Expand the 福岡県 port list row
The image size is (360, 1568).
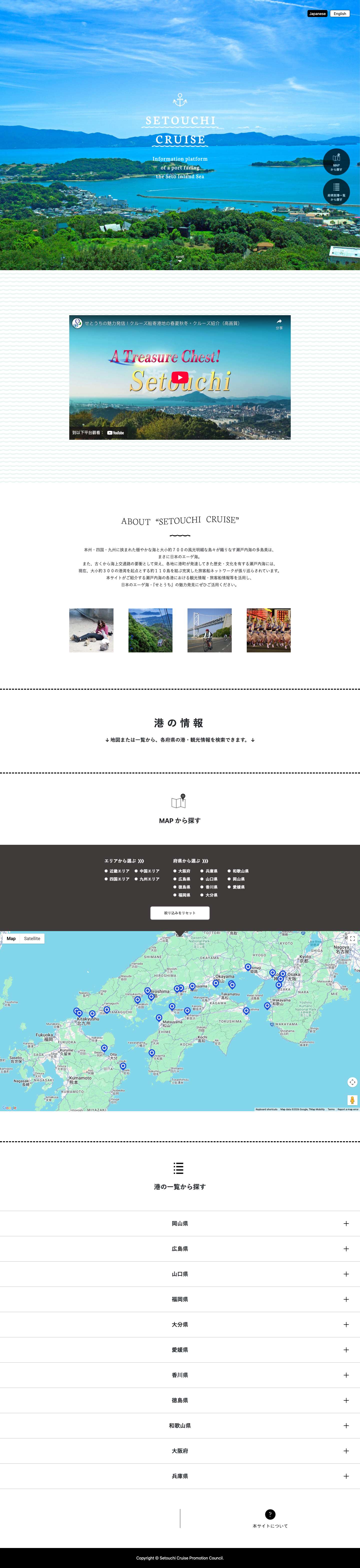[x=180, y=1300]
